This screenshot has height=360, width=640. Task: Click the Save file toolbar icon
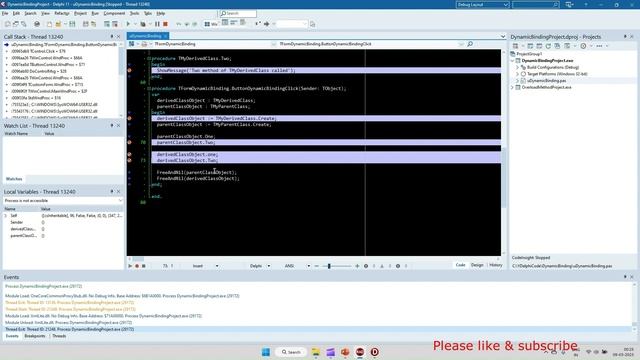72,24
